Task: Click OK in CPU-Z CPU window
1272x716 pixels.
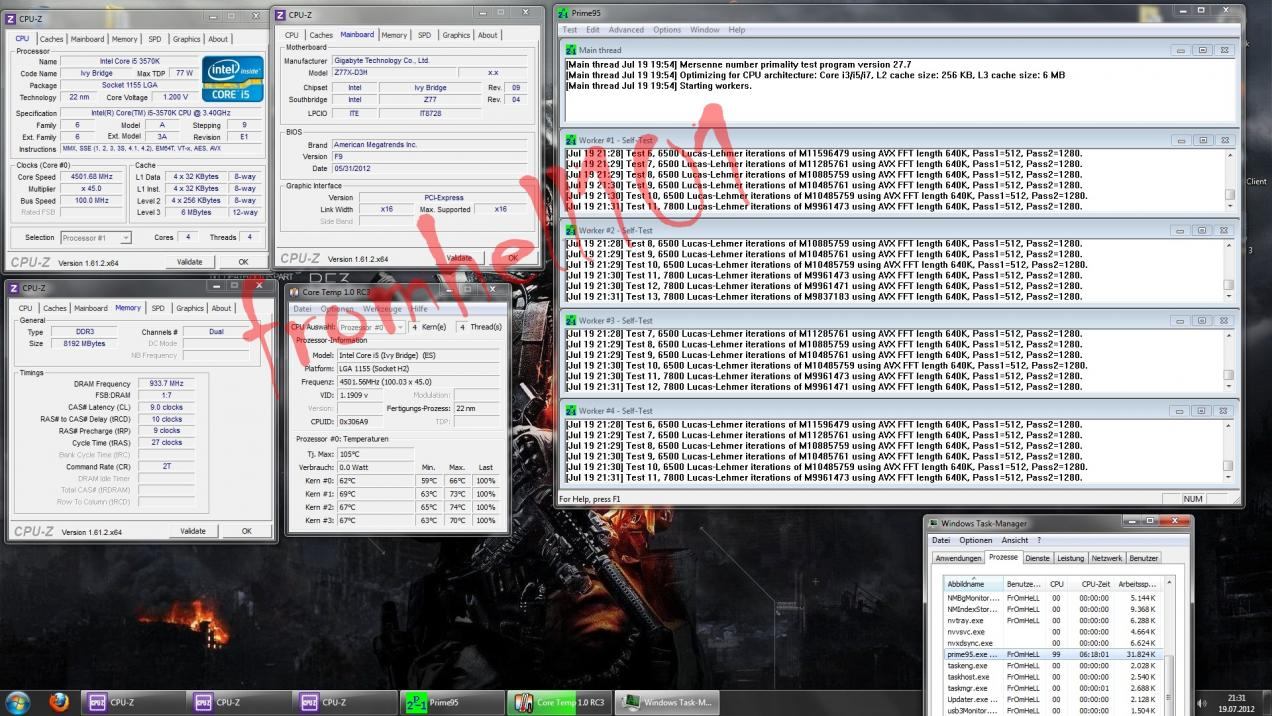Action: 243,261
